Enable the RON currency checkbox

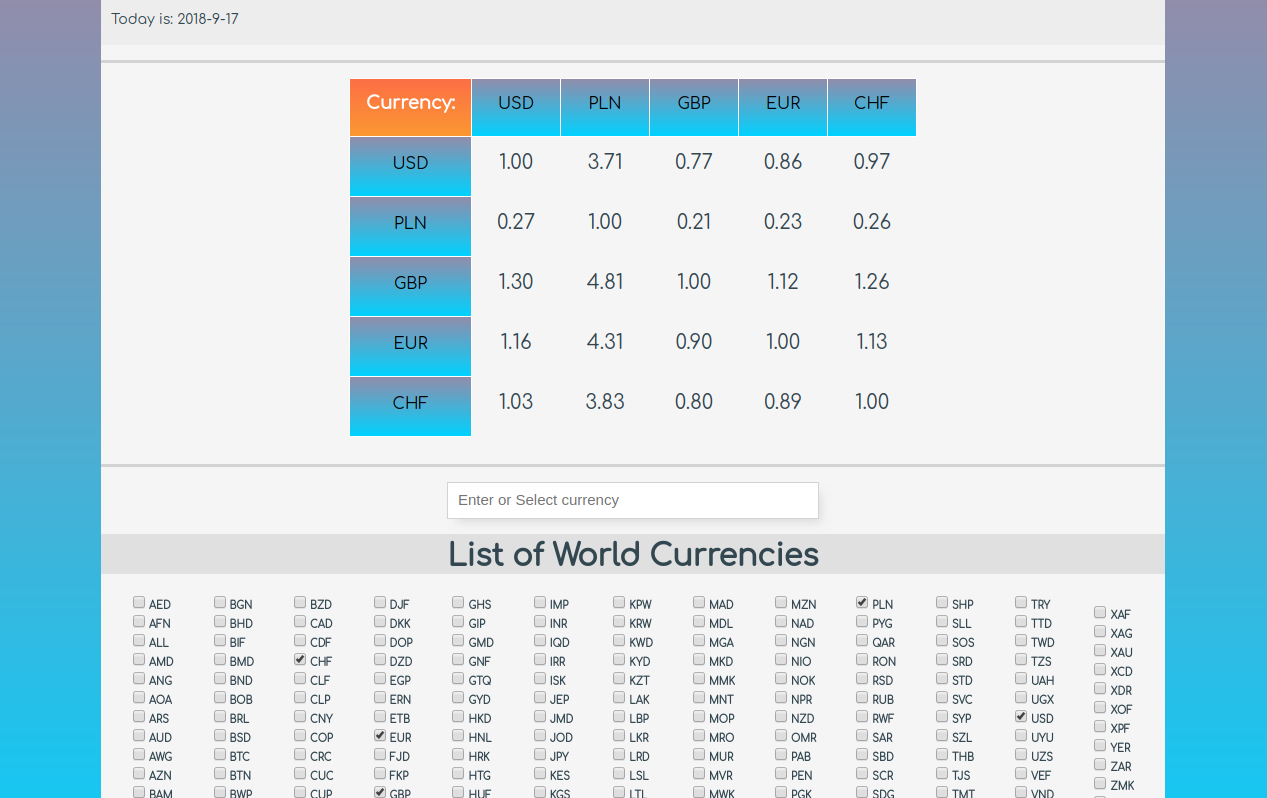click(x=862, y=659)
